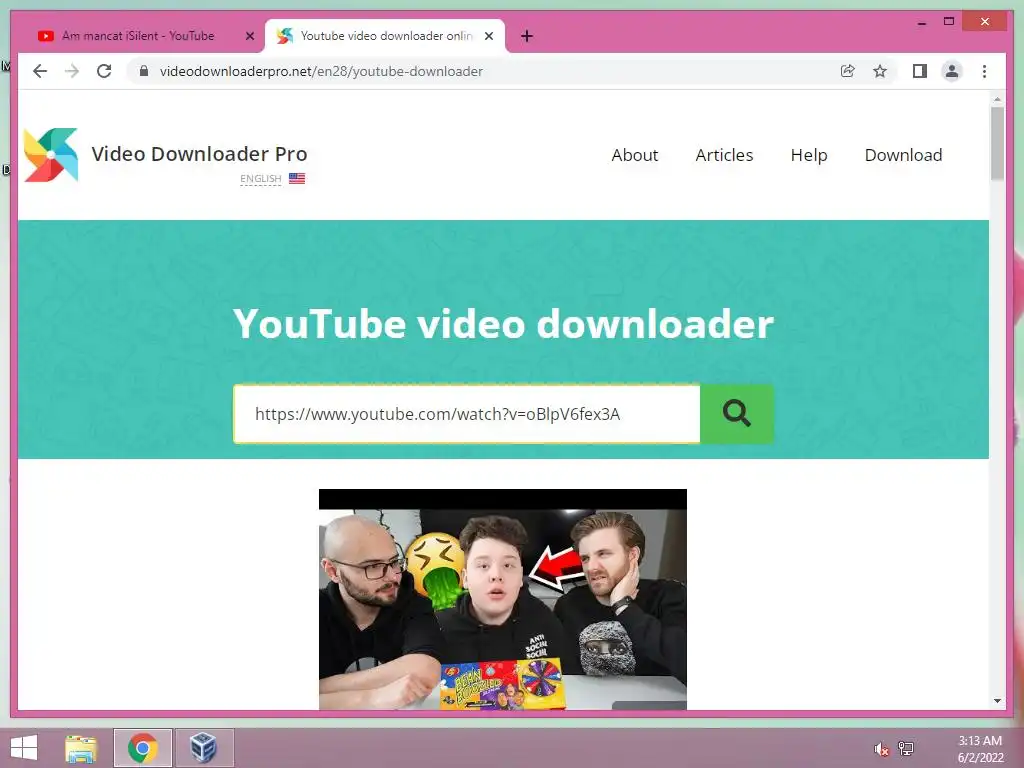Go back with the browser back arrow
The width and height of the screenshot is (1024, 768).
(40, 71)
